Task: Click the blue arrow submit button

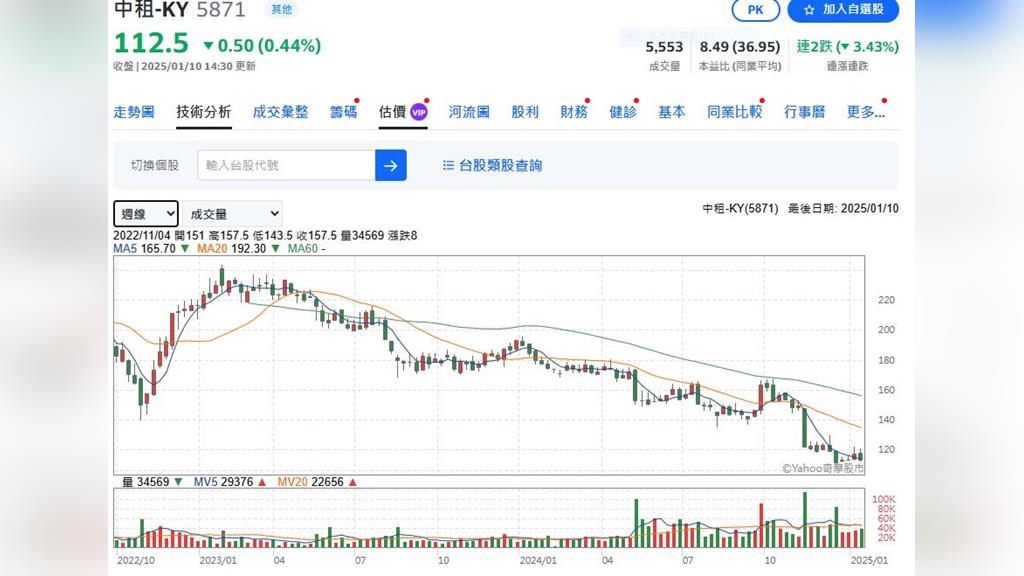Action: tap(390, 165)
